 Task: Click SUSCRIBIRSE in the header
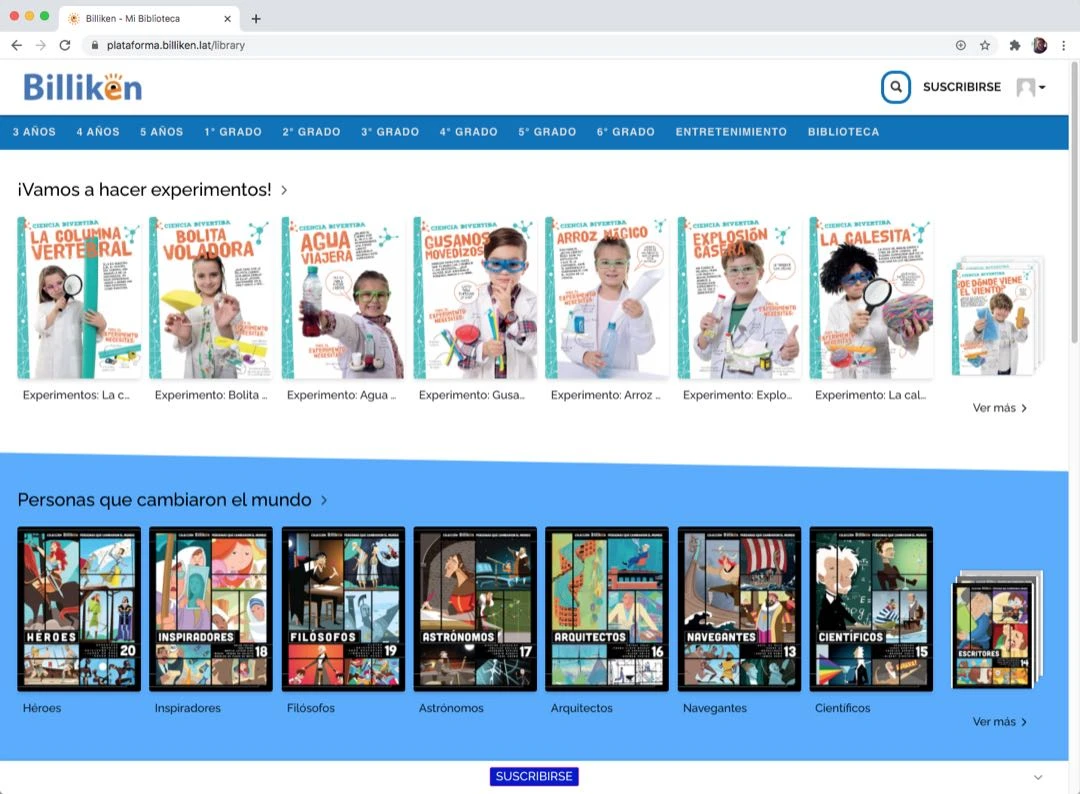point(961,87)
